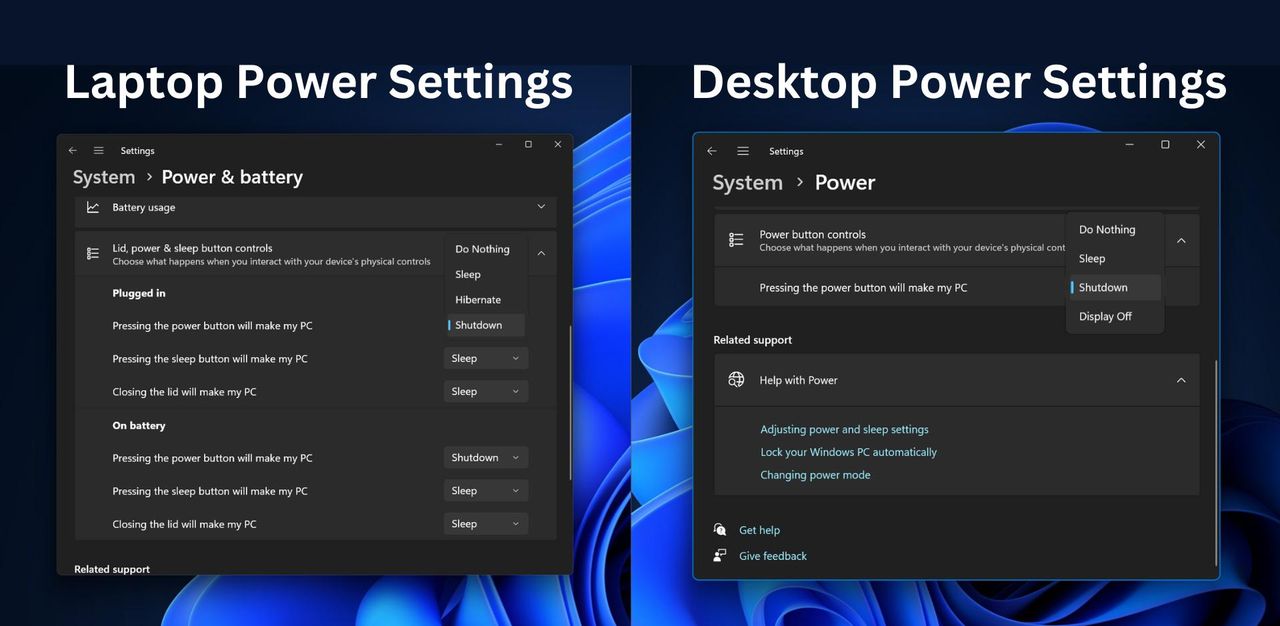Click Lid, power & sleep controls list icon

point(93,254)
